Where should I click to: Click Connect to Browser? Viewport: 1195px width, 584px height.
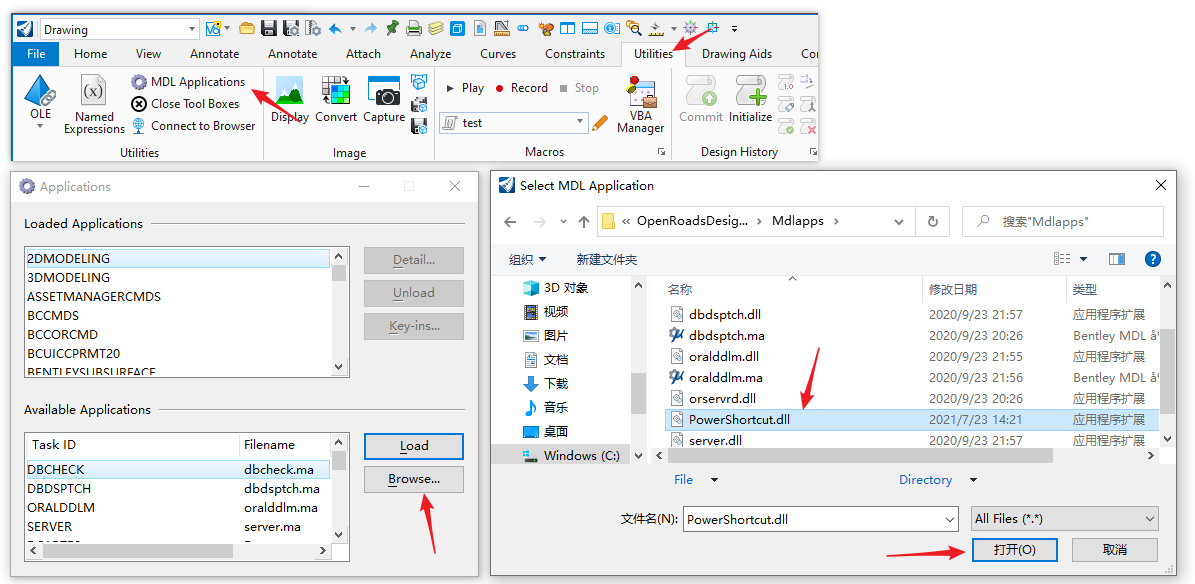pyautogui.click(x=194, y=126)
